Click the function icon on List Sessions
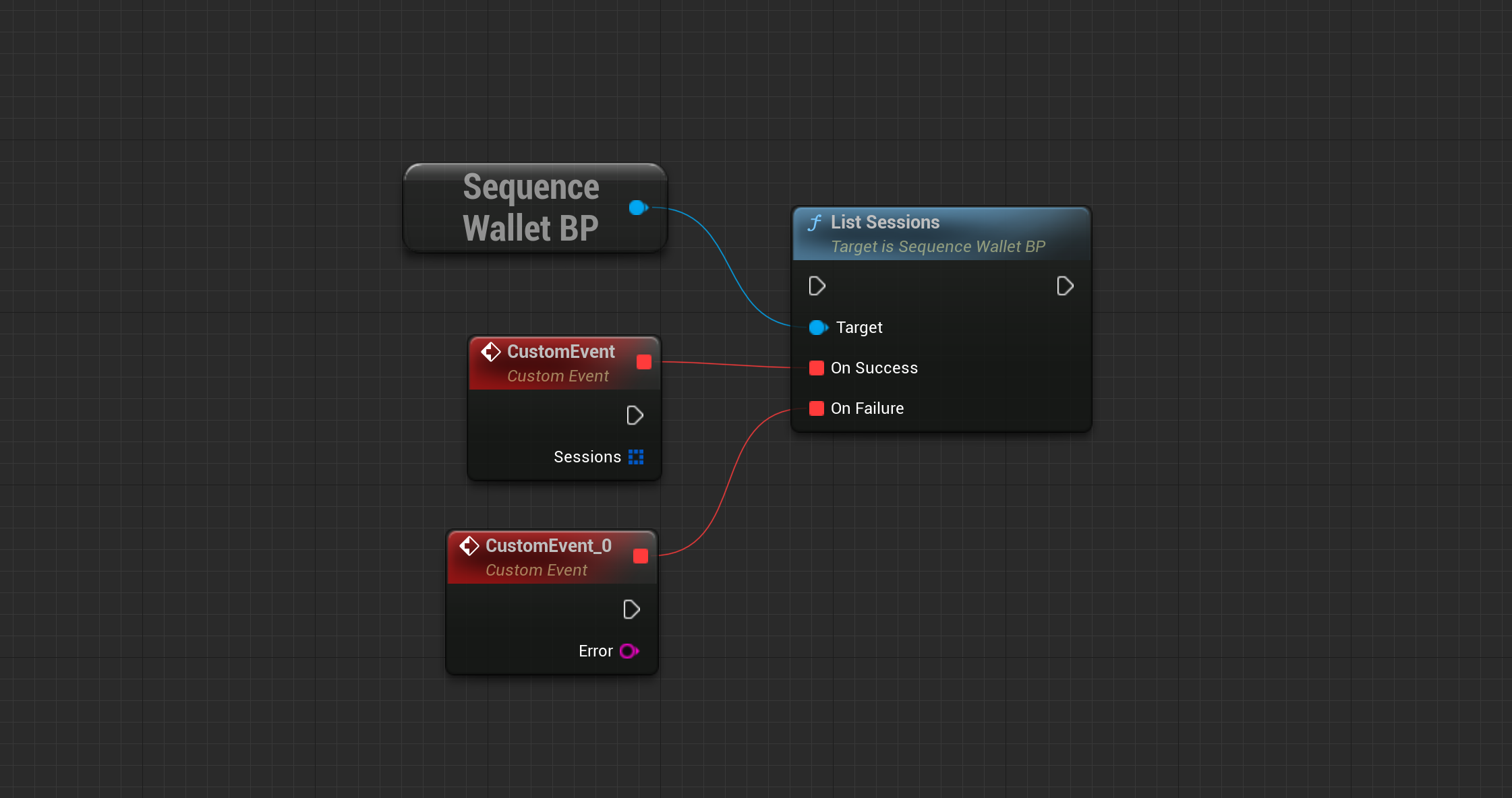The image size is (1512, 798). 815,223
